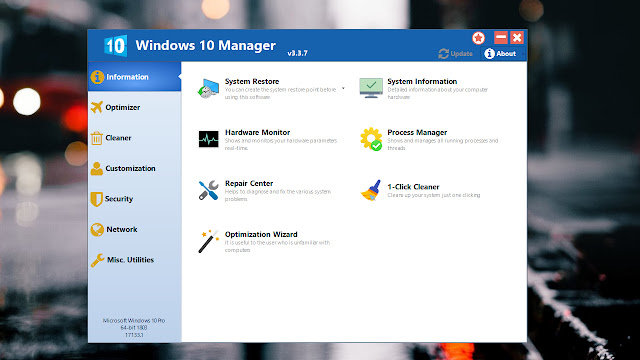
Task: Open the Repair Center tools icon
Action: point(208,190)
